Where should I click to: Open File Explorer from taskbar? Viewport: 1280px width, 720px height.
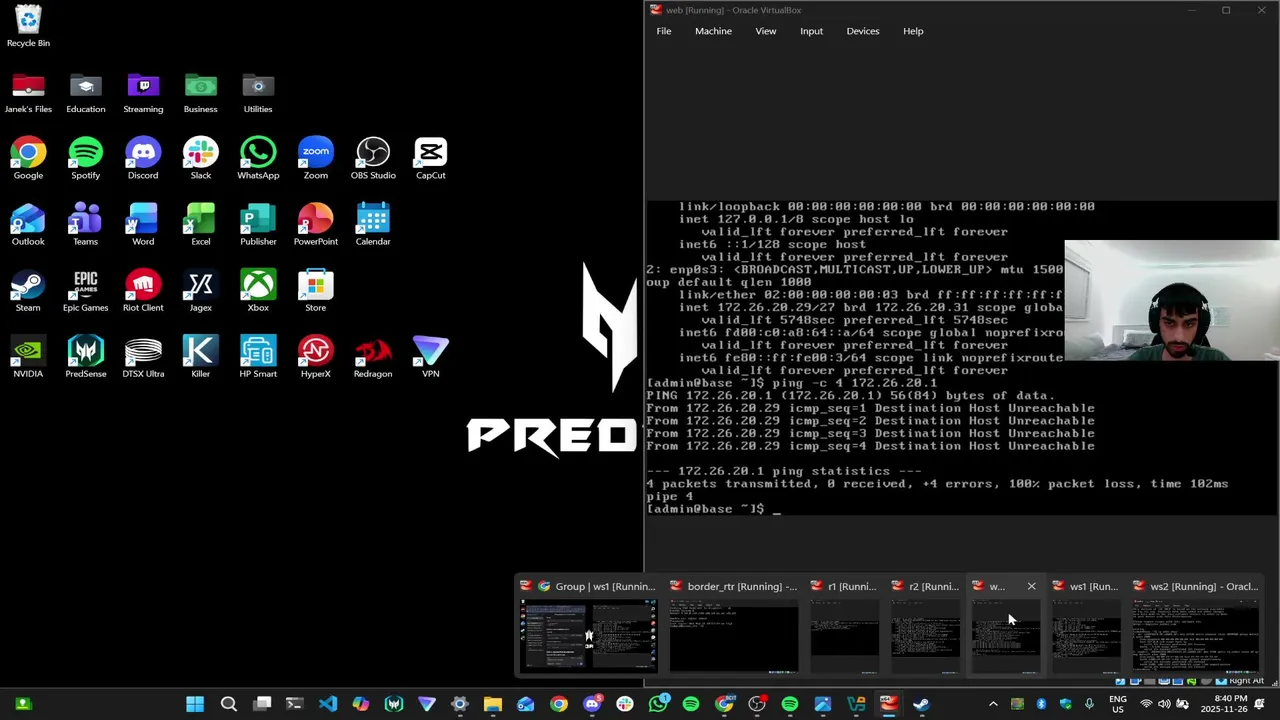[492, 704]
